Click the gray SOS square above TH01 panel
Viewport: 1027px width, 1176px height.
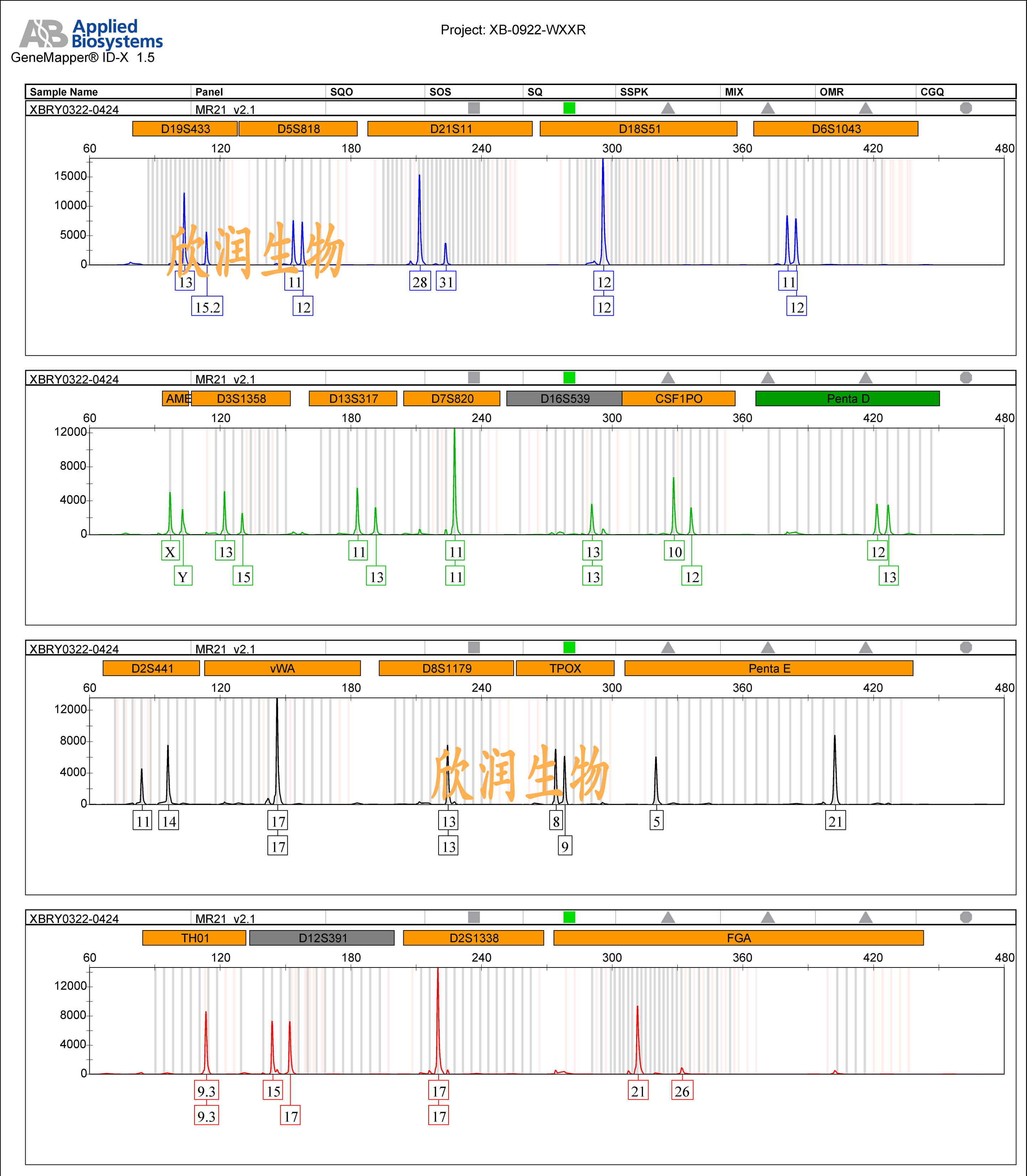(x=474, y=917)
